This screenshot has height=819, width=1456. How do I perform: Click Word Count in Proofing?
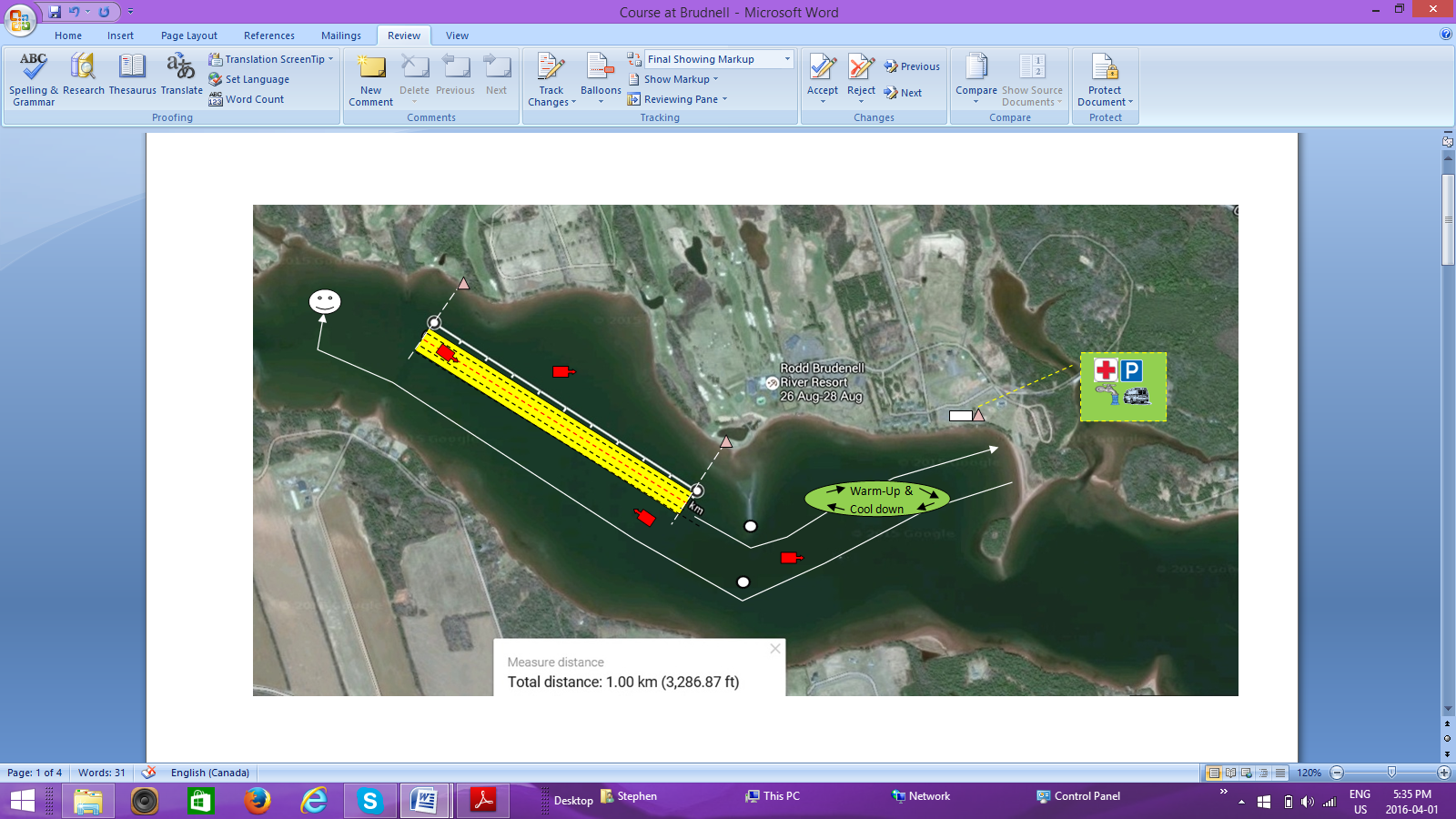coord(247,99)
